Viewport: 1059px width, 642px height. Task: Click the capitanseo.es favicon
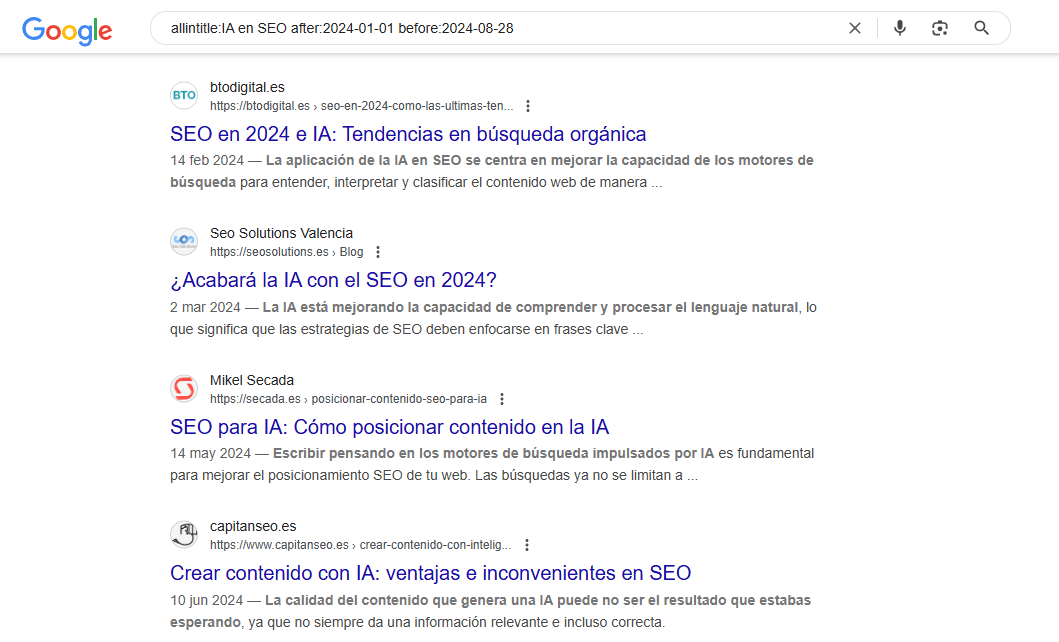coord(184,535)
